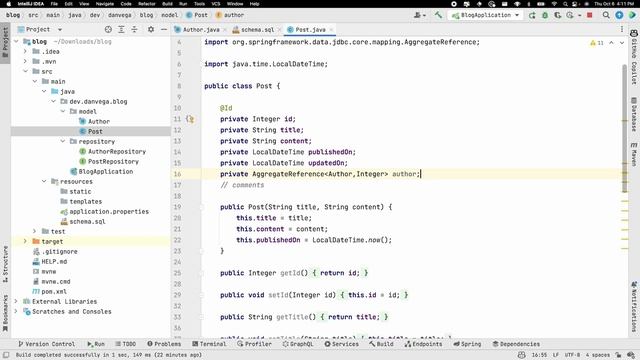
Task: Open the Maven tool window
Action: coord(634,154)
